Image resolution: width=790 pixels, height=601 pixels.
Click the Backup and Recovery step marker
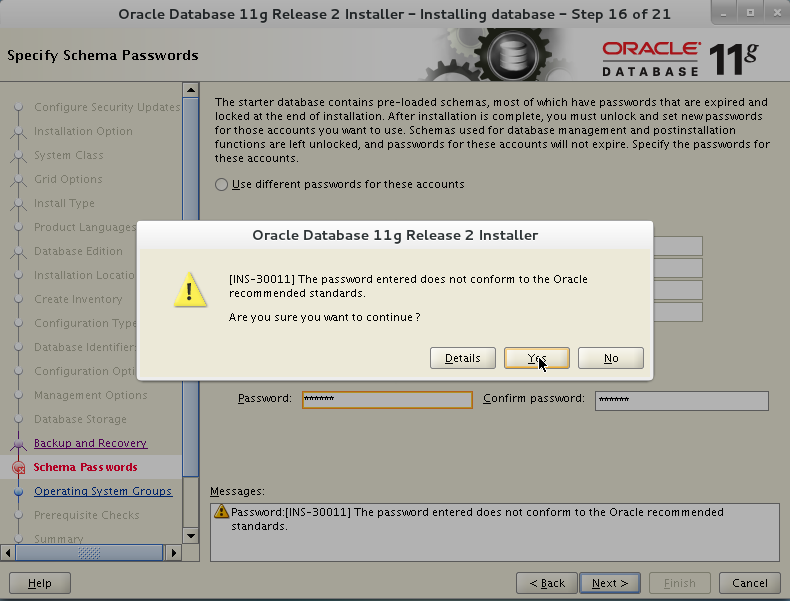[19, 444]
